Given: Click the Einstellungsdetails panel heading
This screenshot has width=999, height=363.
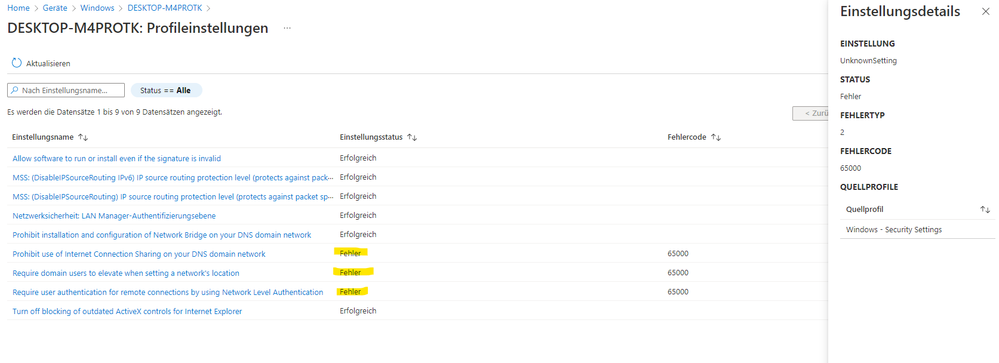Looking at the screenshot, I should [900, 12].
